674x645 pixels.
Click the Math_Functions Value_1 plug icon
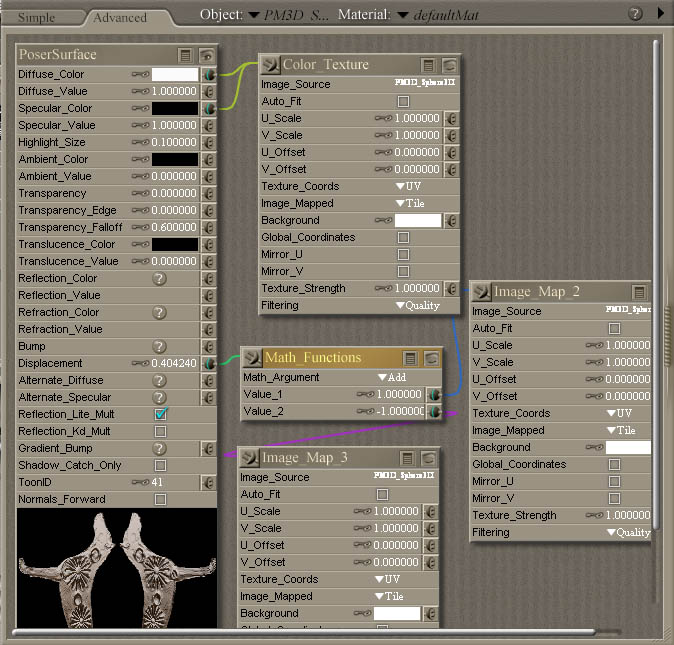point(434,394)
